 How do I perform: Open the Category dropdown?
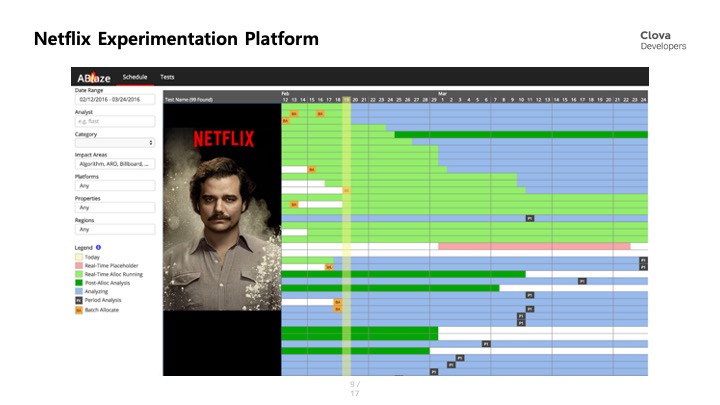(x=114, y=143)
